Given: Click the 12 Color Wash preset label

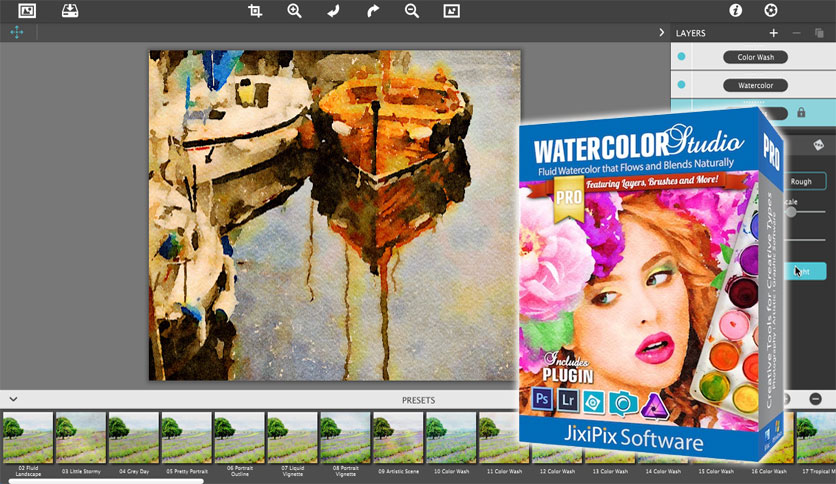Looking at the screenshot, I should coord(557,471).
